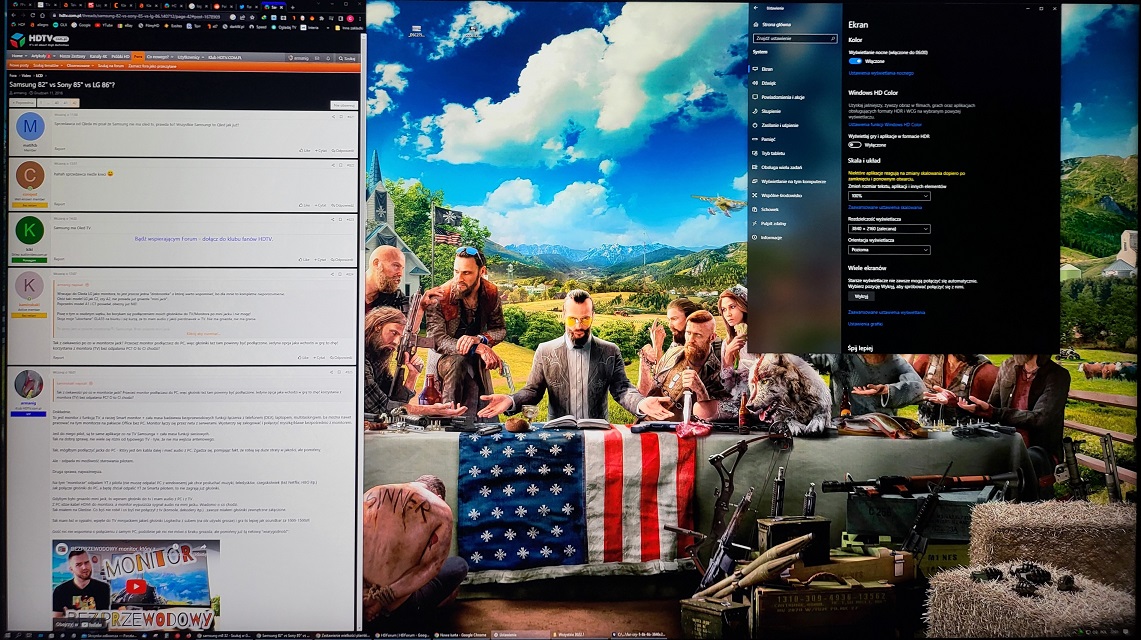Screen dimensions: 1141x640
Task: Click Zaznacz fora jako przeczytane link
Action: 152,66
